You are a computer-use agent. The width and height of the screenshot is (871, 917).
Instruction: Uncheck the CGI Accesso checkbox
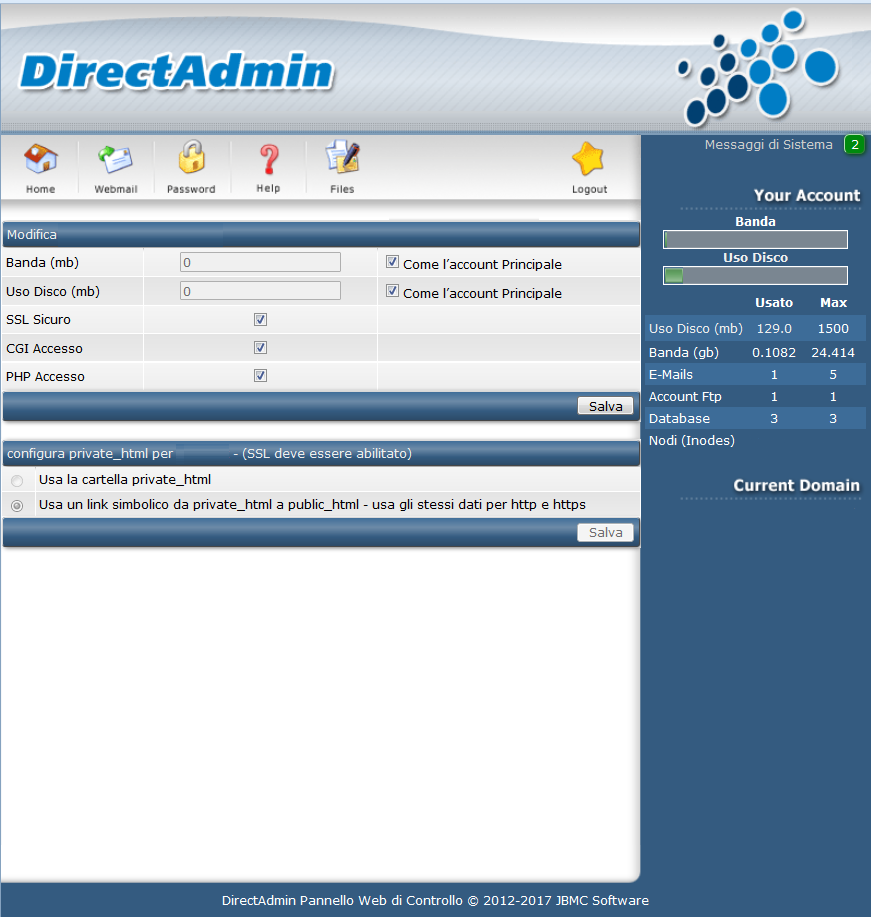point(261,348)
